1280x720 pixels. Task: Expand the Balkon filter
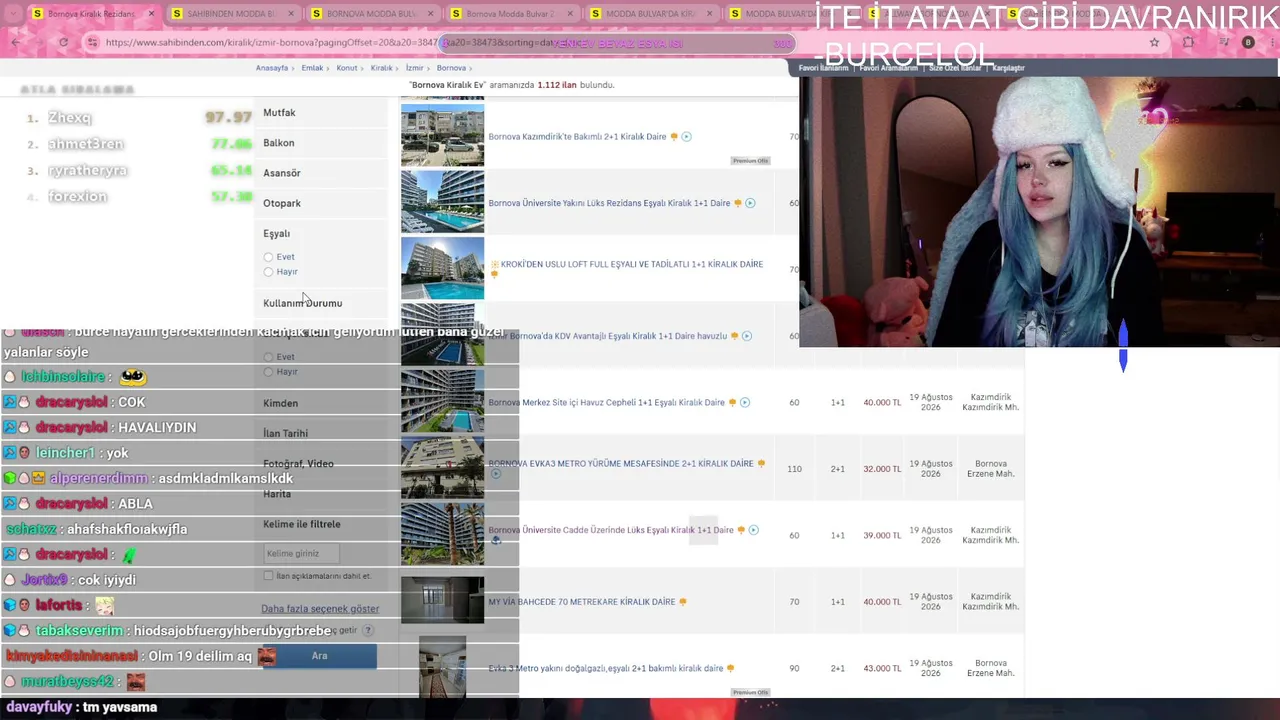coord(278,143)
